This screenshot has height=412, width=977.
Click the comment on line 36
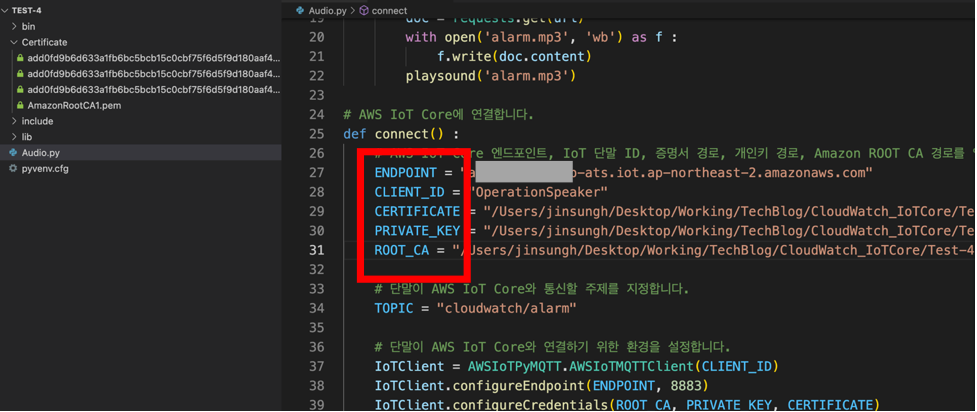[x=552, y=347]
